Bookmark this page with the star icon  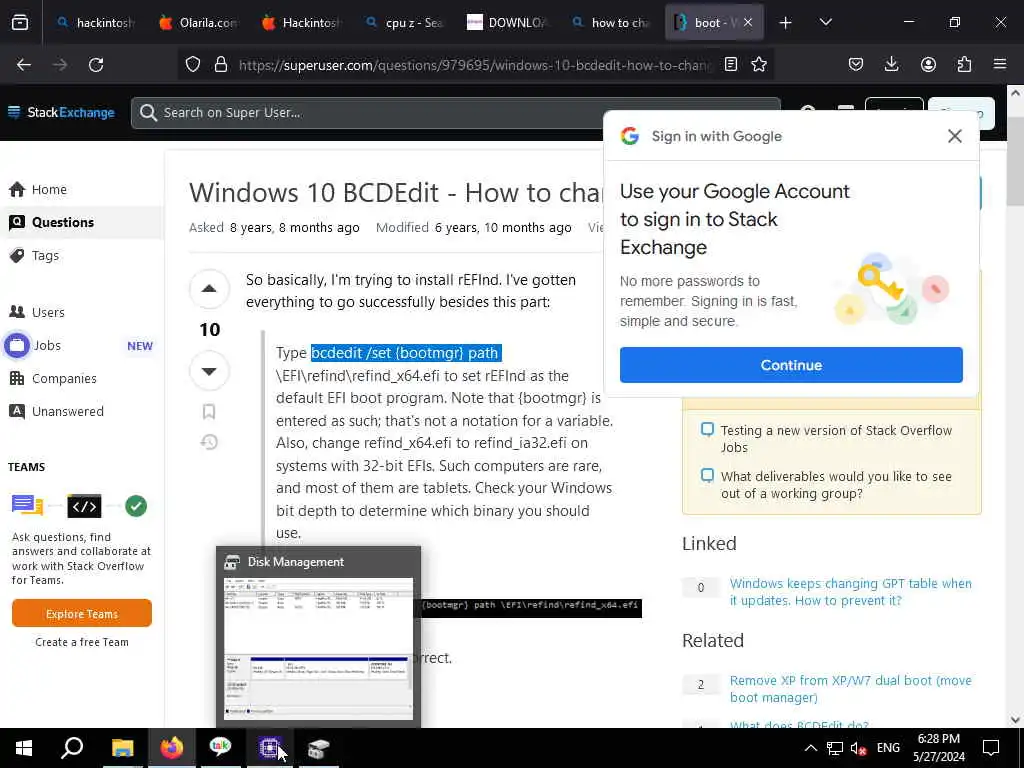pos(759,64)
